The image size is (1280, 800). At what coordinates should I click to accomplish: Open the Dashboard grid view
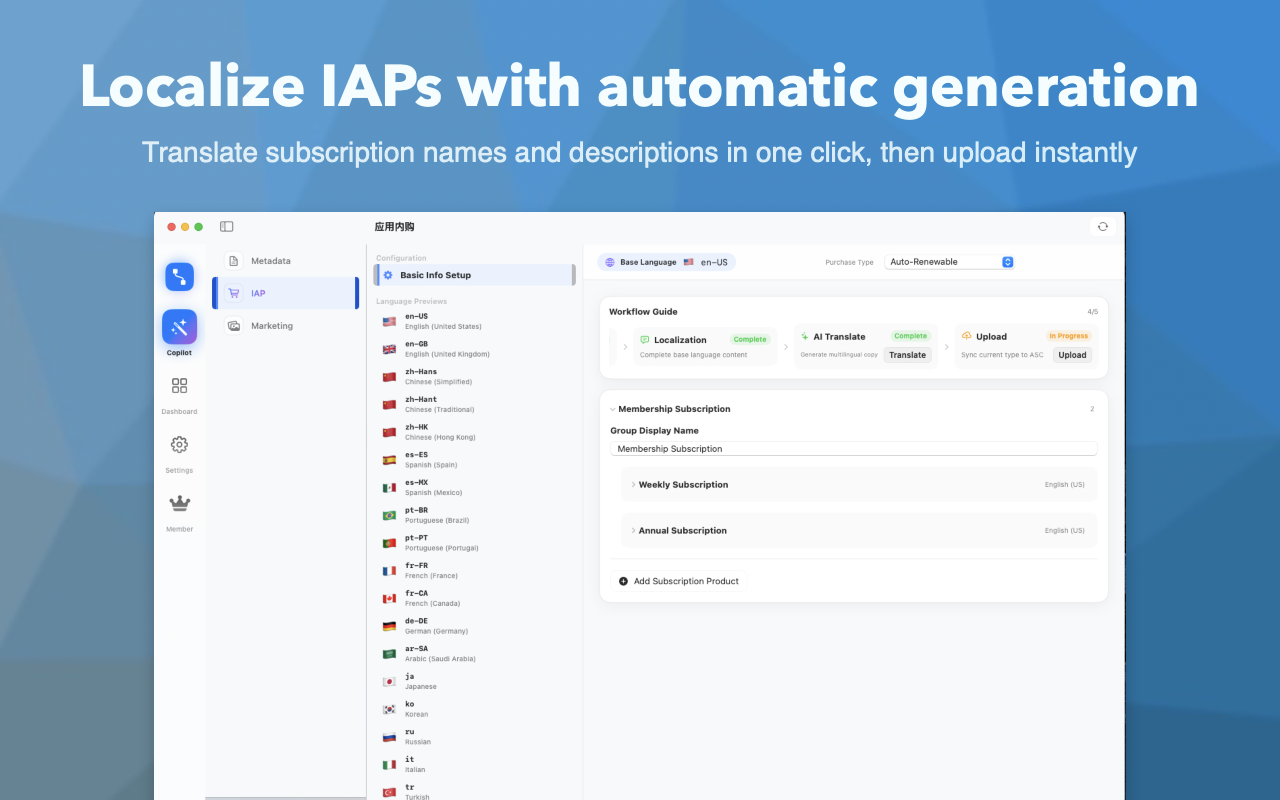tap(179, 386)
